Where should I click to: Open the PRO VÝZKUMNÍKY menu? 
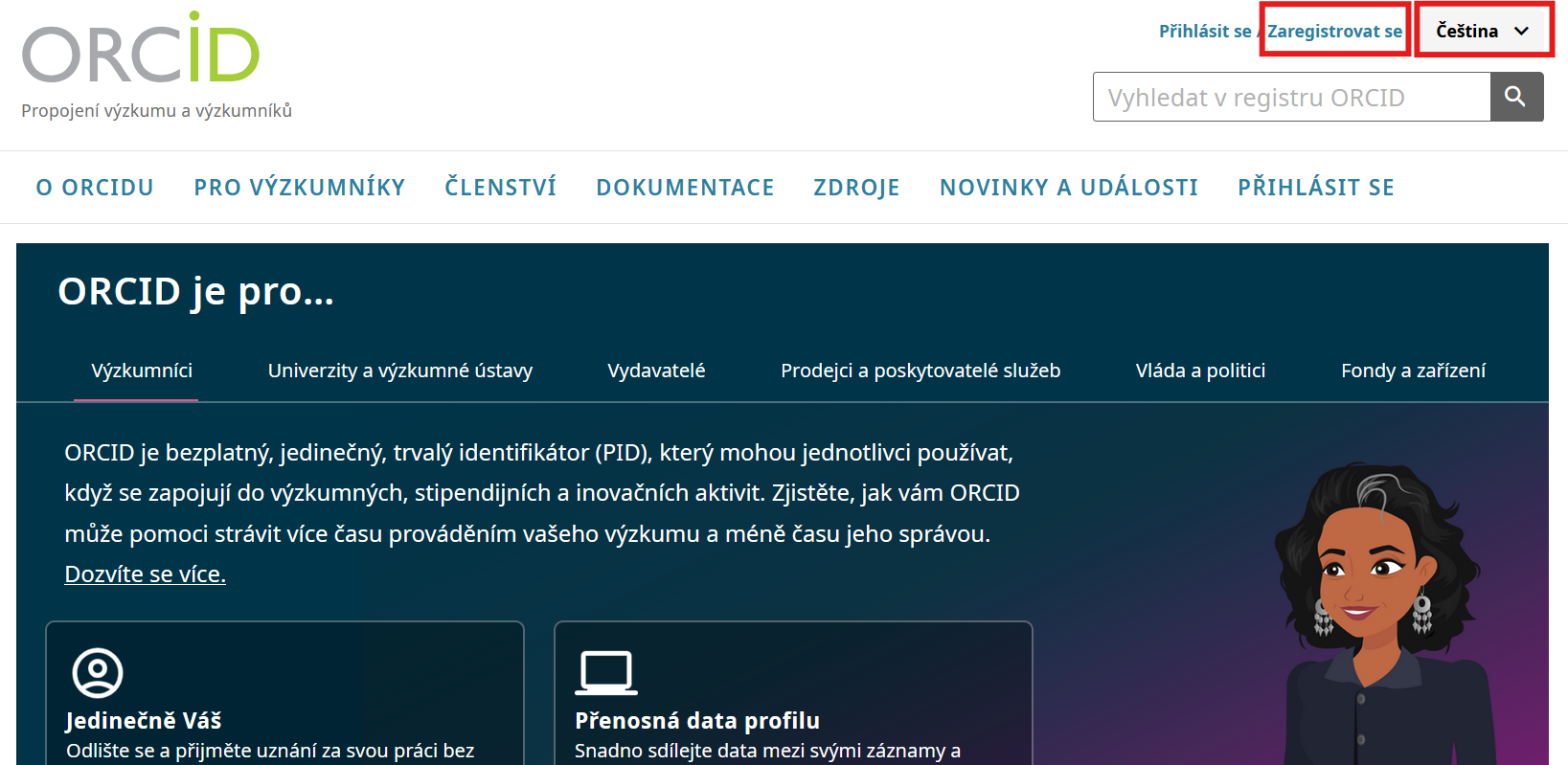pyautogui.click(x=300, y=188)
